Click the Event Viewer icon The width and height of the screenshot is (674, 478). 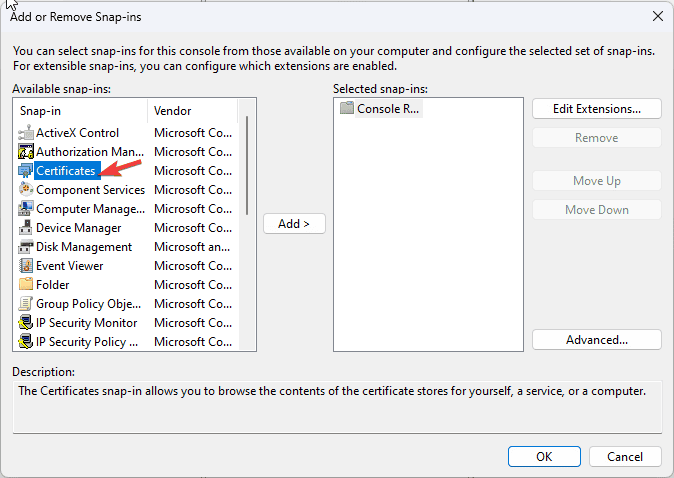[x=26, y=266]
